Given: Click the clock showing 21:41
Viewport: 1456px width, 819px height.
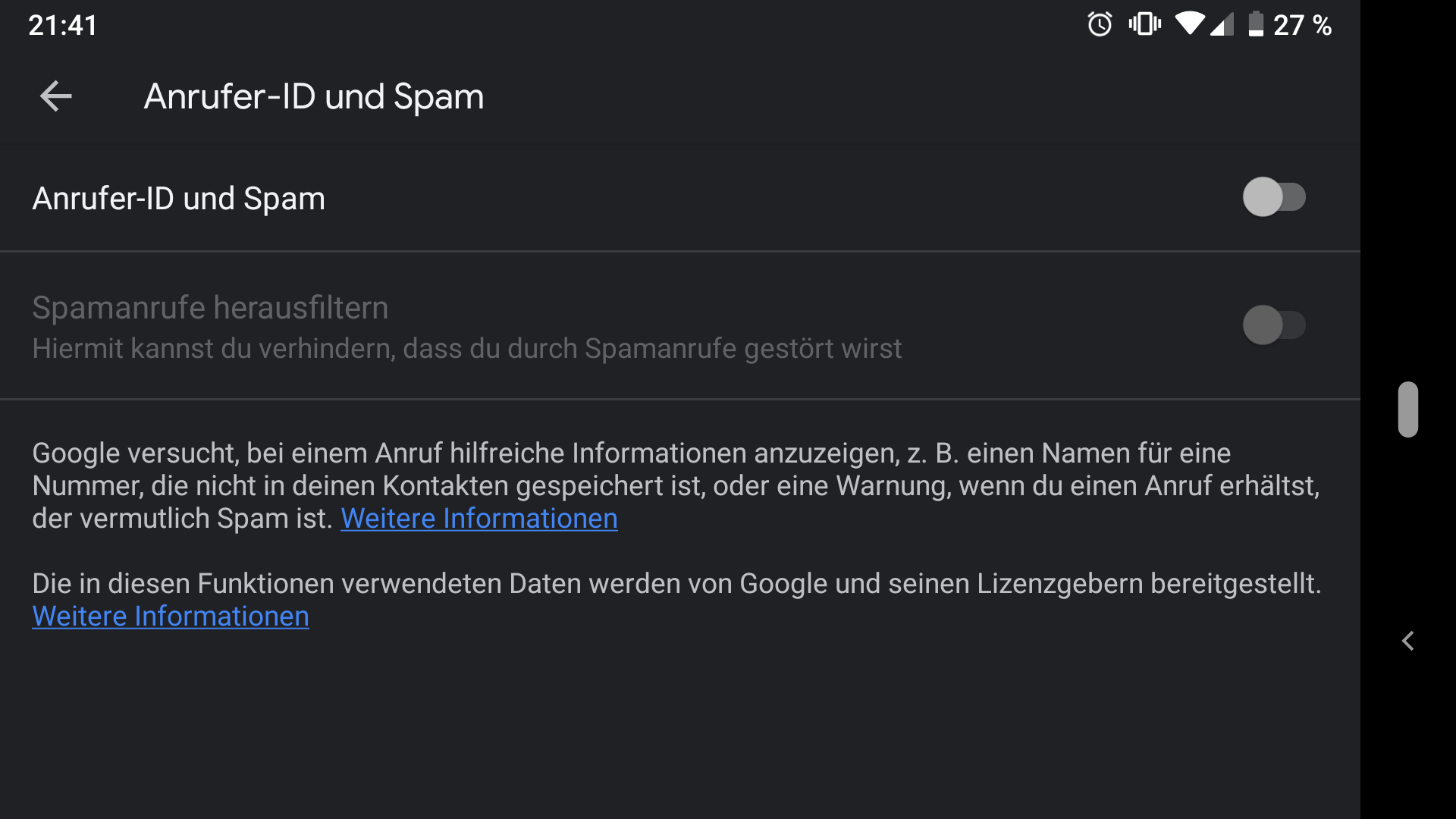Looking at the screenshot, I should 63,25.
